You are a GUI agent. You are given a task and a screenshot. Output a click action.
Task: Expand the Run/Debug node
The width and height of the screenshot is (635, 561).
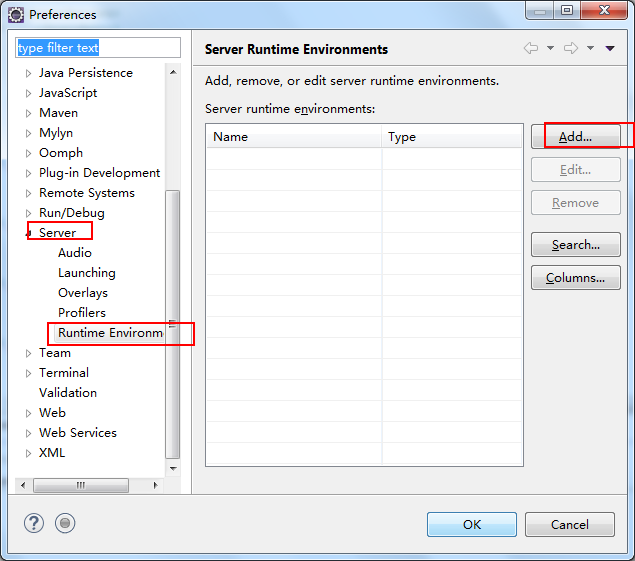point(28,213)
